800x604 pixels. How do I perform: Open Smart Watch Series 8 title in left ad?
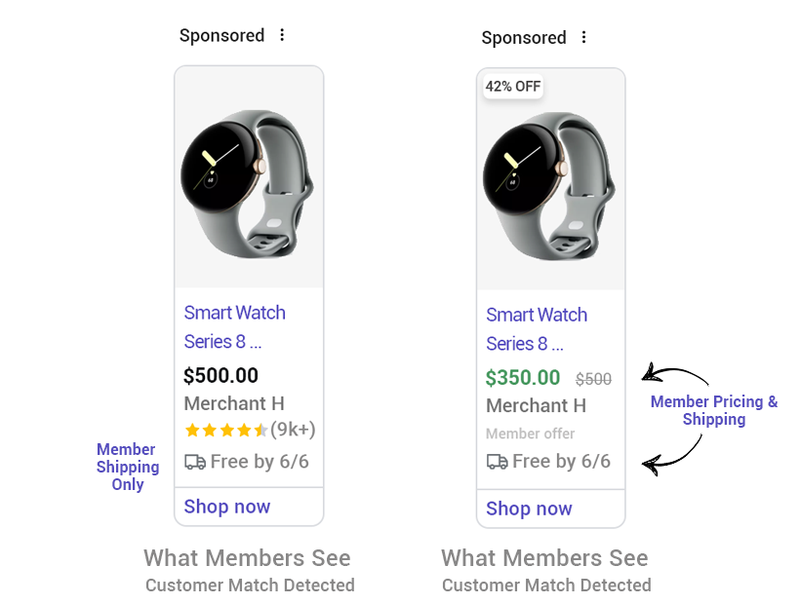point(235,327)
